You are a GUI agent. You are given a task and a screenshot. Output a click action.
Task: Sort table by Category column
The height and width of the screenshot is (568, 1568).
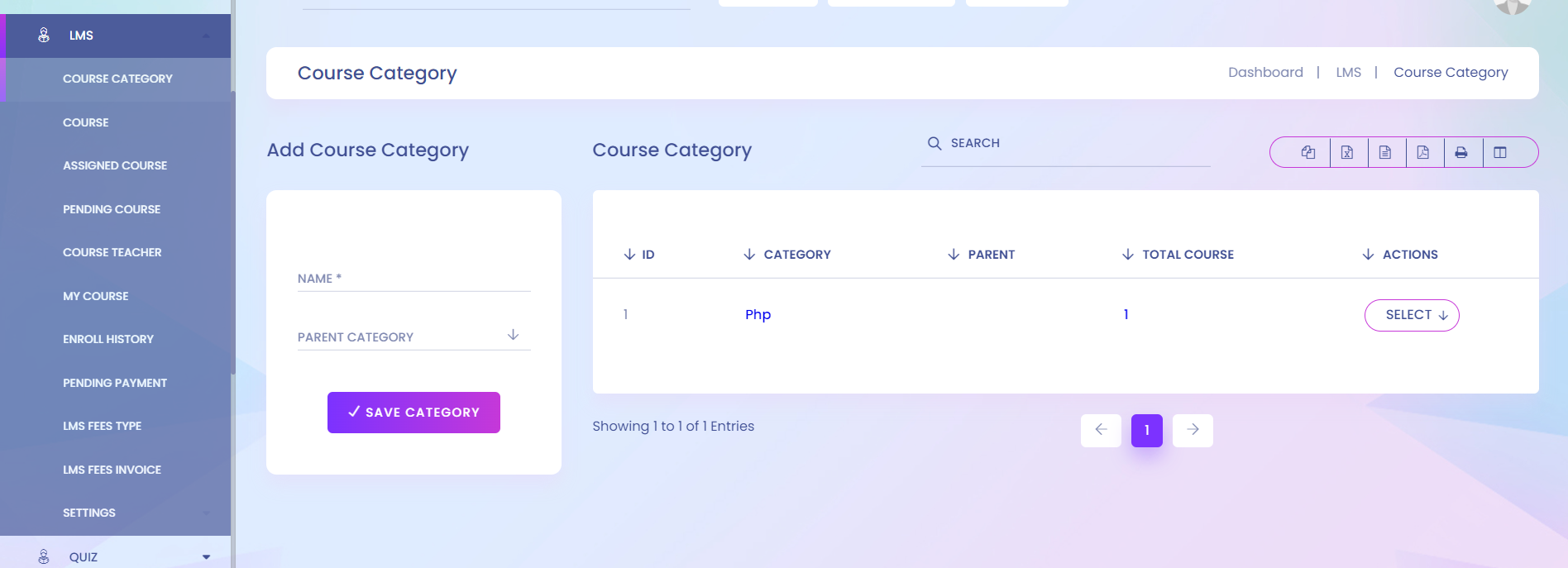[x=787, y=255]
